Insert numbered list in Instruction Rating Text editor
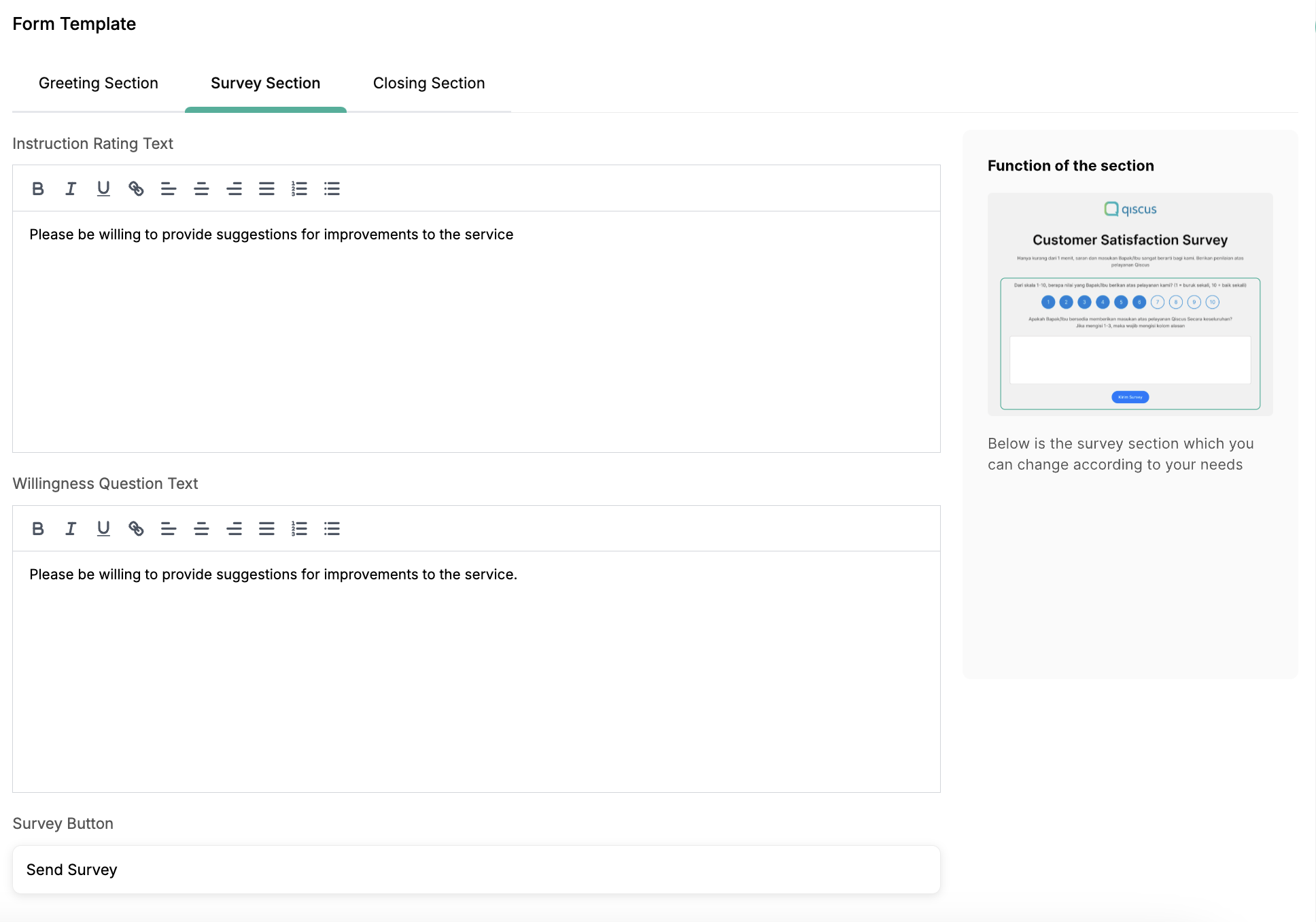 click(x=299, y=188)
